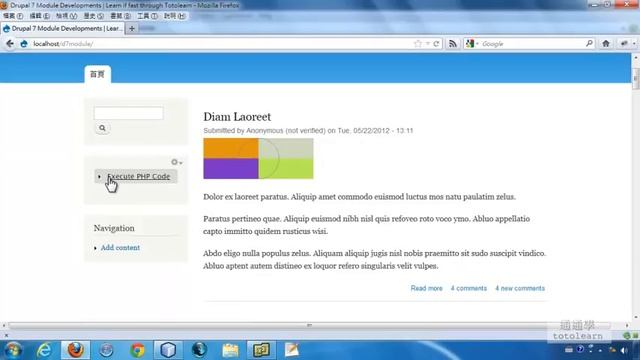
Task: Click the site search text field
Action: [129, 113]
